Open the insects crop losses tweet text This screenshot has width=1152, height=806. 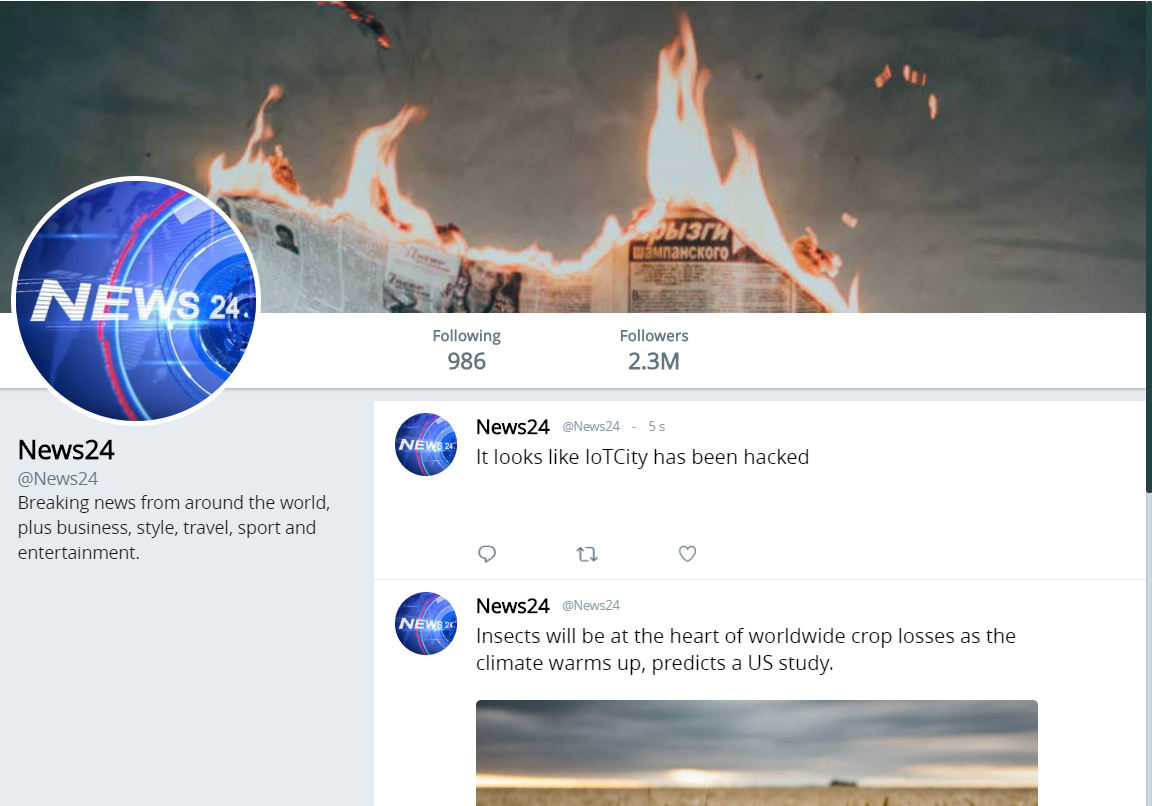click(x=746, y=649)
